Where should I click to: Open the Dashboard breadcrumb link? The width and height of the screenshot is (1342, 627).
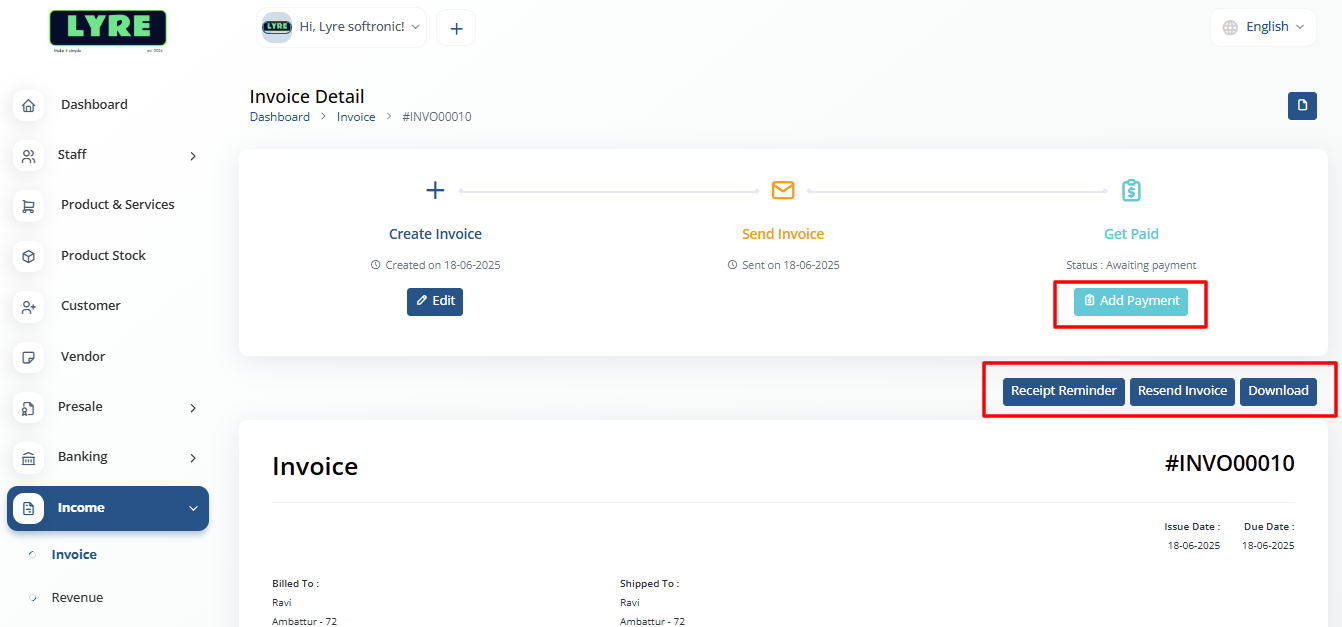280,116
